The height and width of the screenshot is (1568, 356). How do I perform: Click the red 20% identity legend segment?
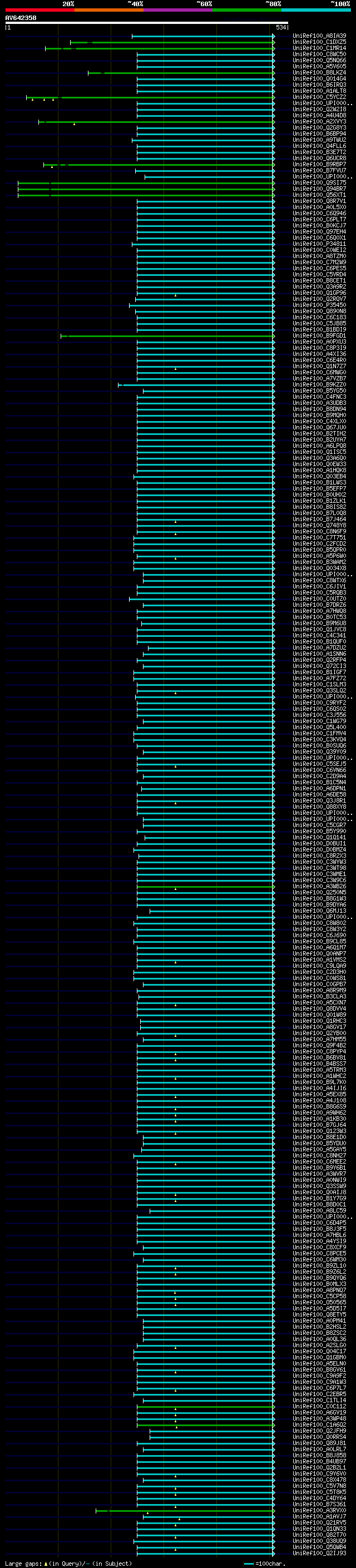(x=39, y=10)
